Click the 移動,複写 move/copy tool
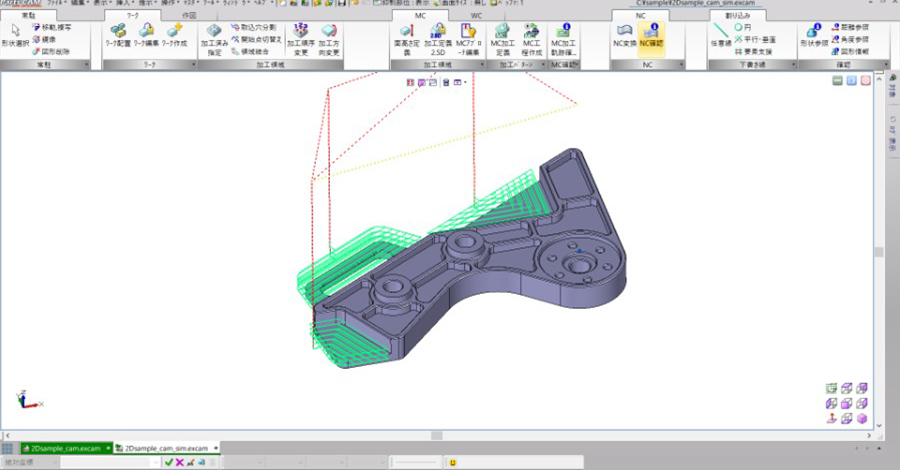 [52, 28]
